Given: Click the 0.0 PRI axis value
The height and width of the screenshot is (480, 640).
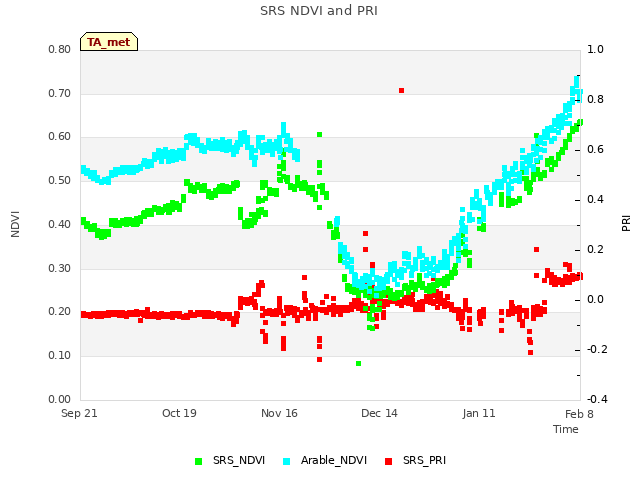Looking at the screenshot, I should click(595, 300).
